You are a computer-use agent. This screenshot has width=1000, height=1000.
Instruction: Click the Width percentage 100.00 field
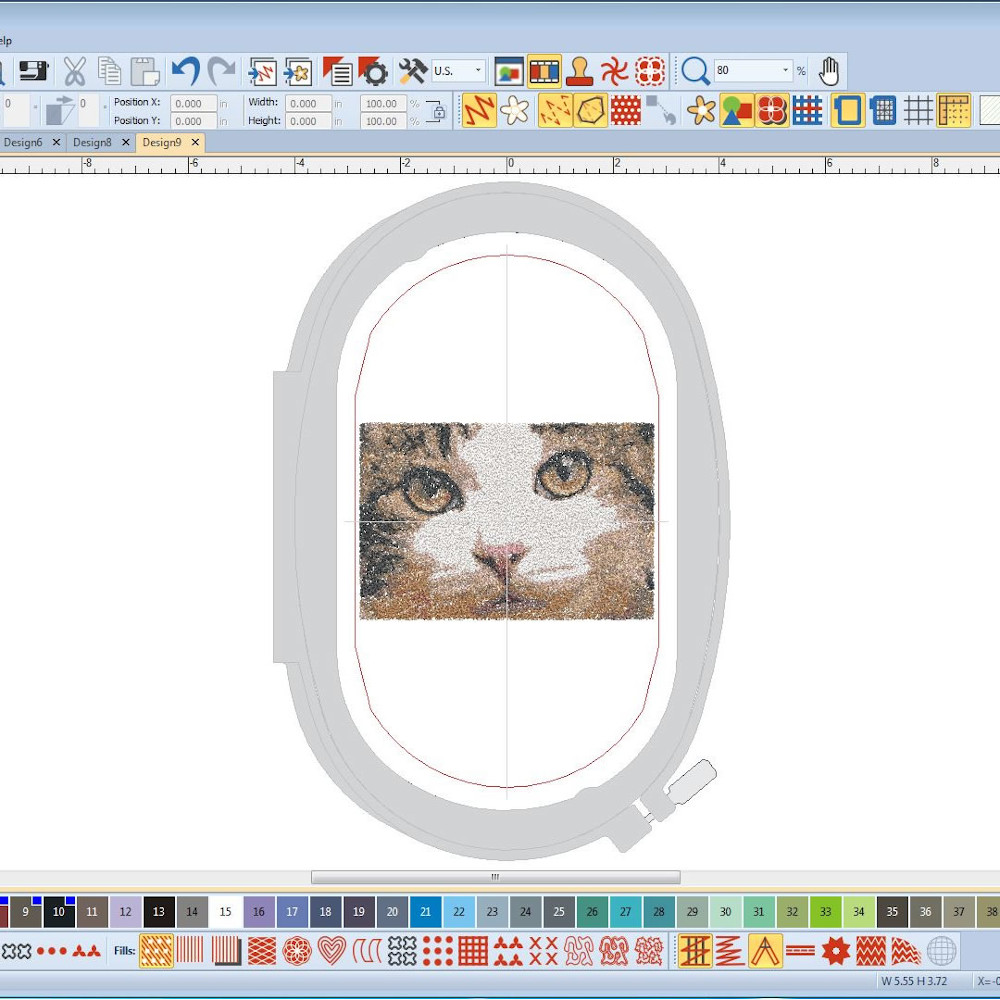coord(383,103)
